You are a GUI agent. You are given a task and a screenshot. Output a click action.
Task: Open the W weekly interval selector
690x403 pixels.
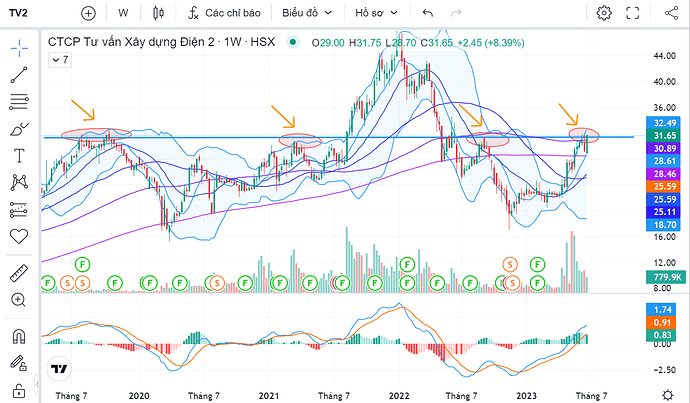tap(123, 13)
